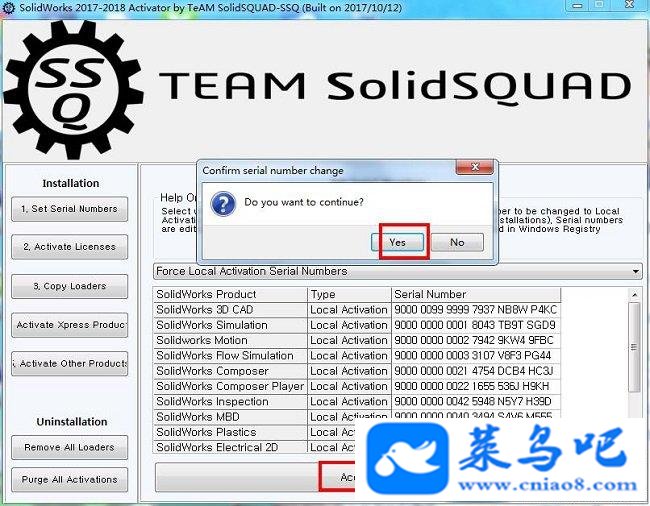This screenshot has height=506, width=650.
Task: Click the table scrollbar up arrow
Action: (634, 295)
